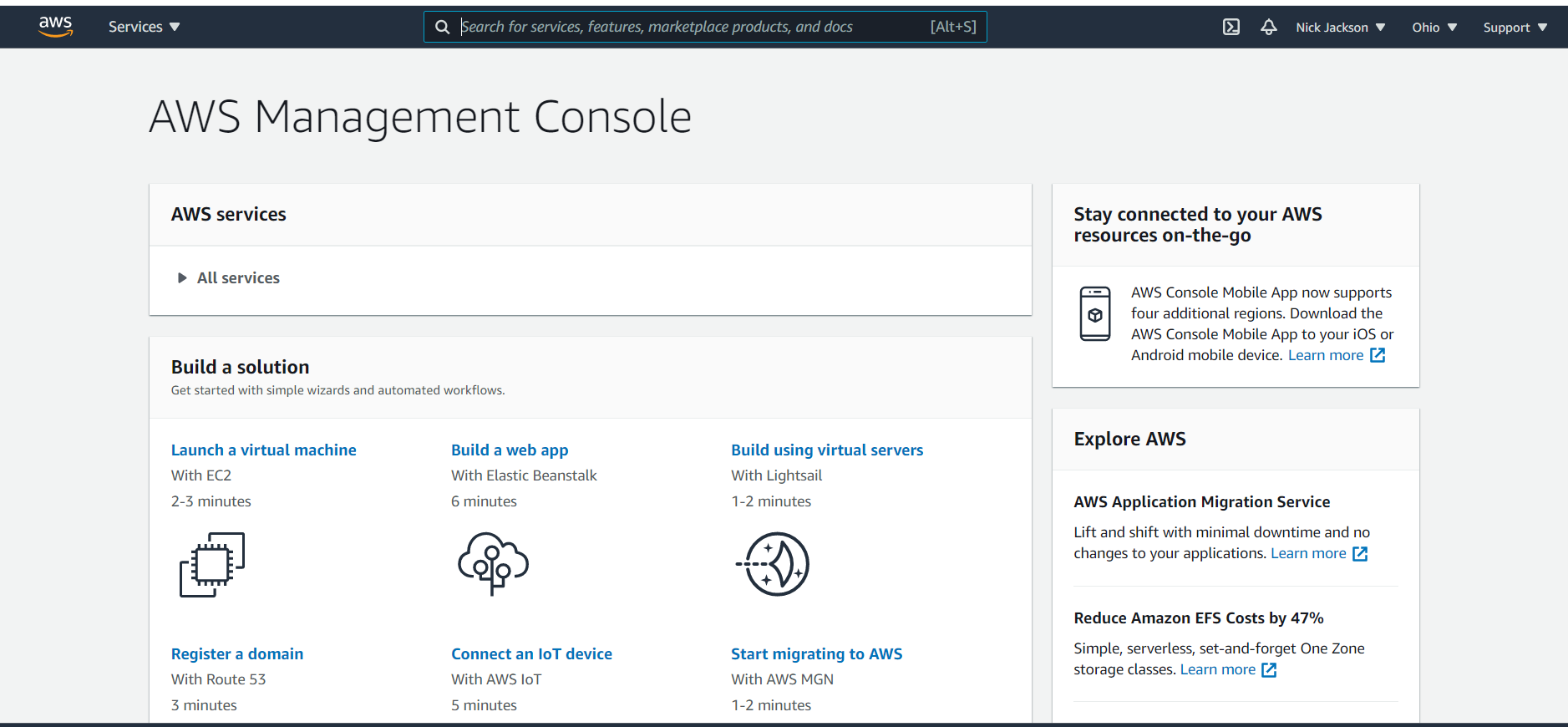Open the Ohio region selector

pyautogui.click(x=1434, y=28)
